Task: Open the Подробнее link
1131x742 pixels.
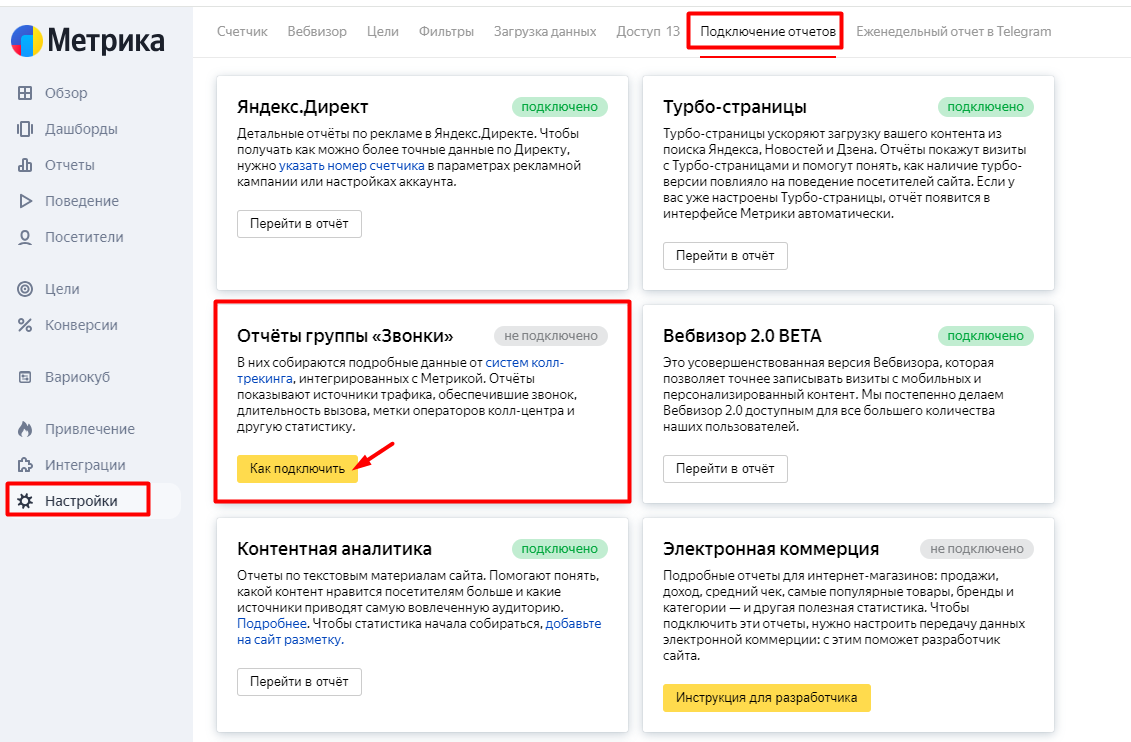Action: pyautogui.click(x=272, y=624)
